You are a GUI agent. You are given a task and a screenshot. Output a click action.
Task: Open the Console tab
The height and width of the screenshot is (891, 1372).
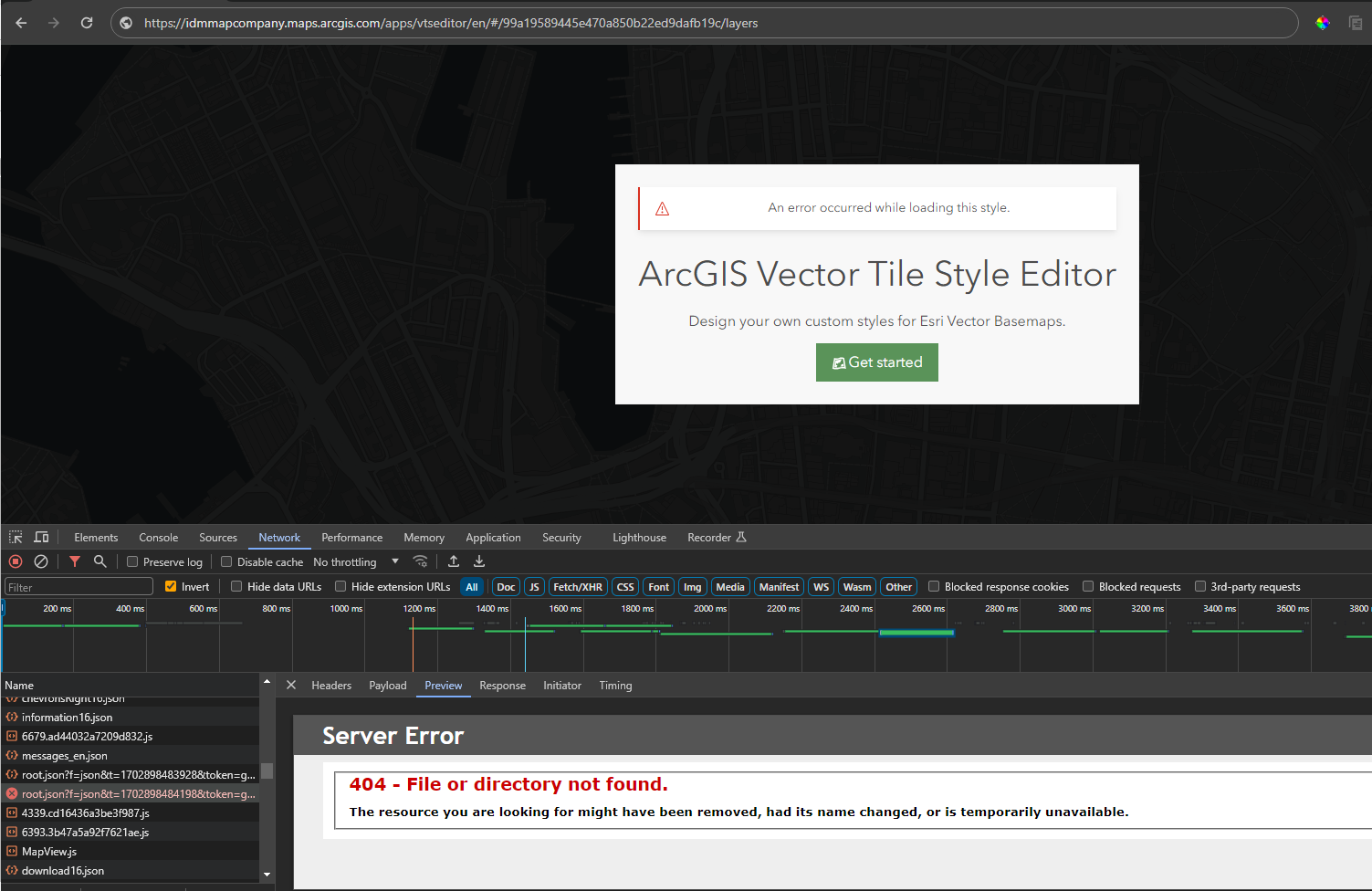click(159, 538)
